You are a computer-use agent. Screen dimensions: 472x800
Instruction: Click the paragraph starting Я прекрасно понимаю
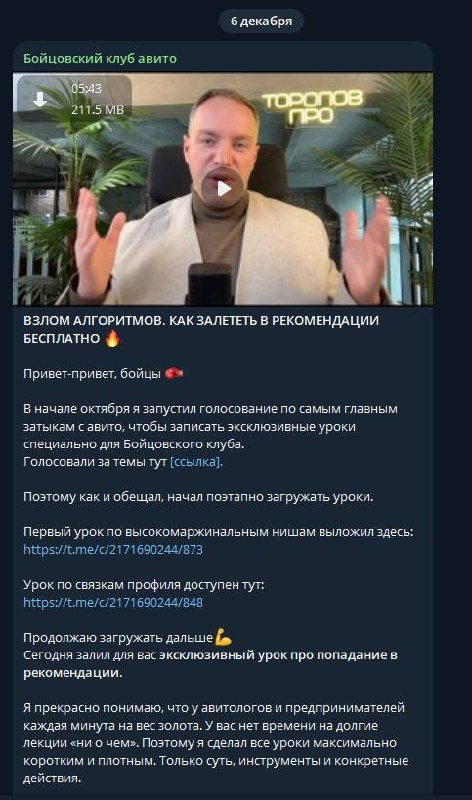tap(216, 743)
